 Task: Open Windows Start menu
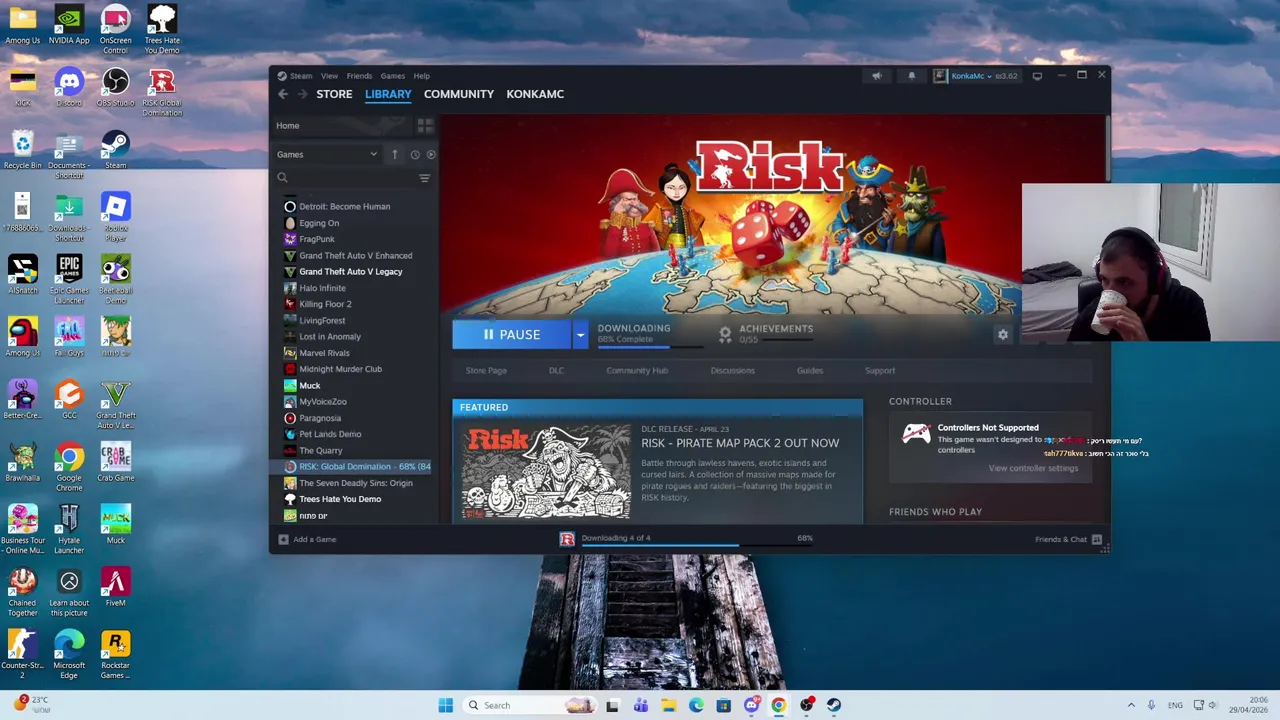pos(446,705)
